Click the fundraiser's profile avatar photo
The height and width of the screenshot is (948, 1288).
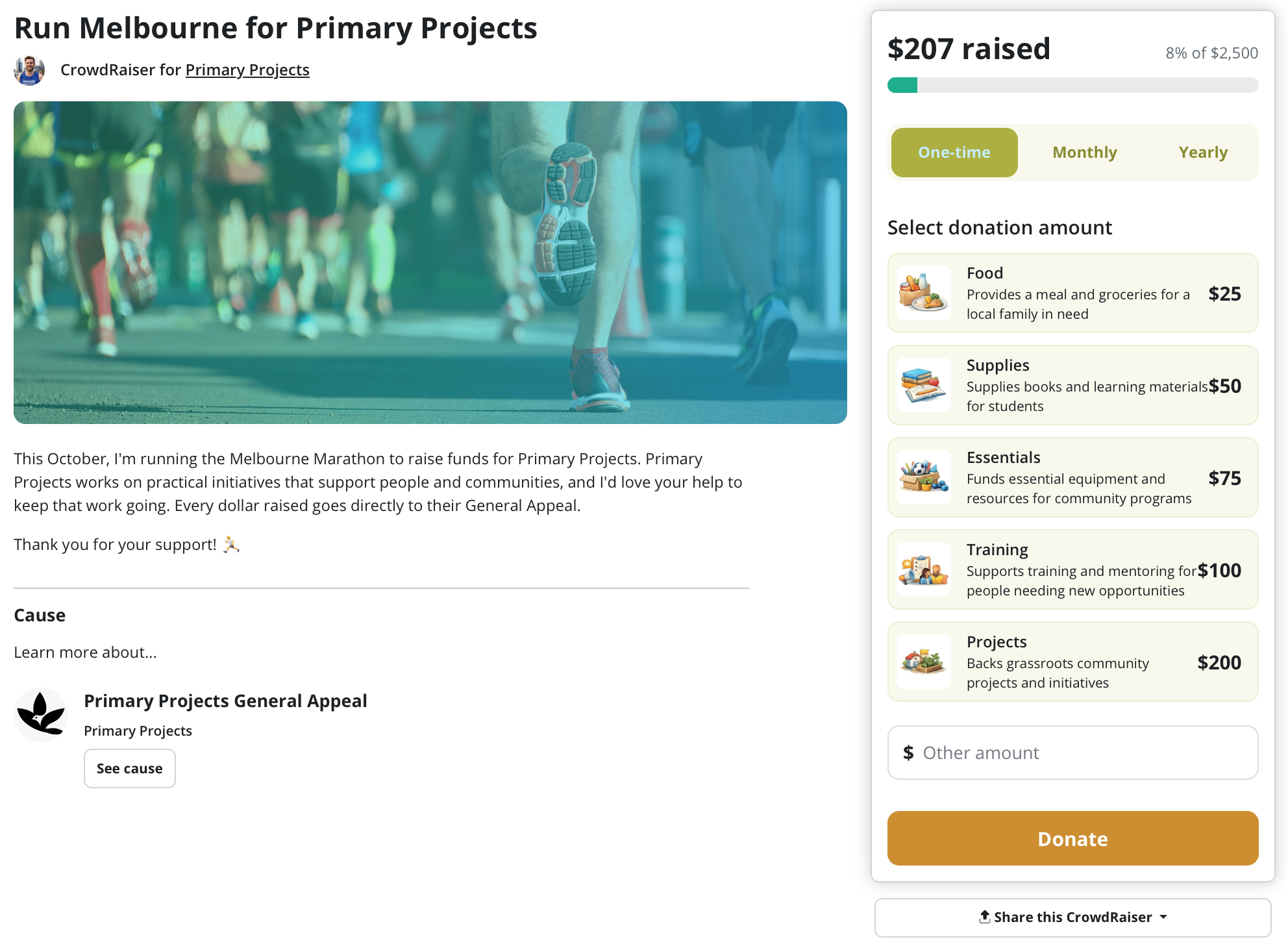pyautogui.click(x=29, y=70)
